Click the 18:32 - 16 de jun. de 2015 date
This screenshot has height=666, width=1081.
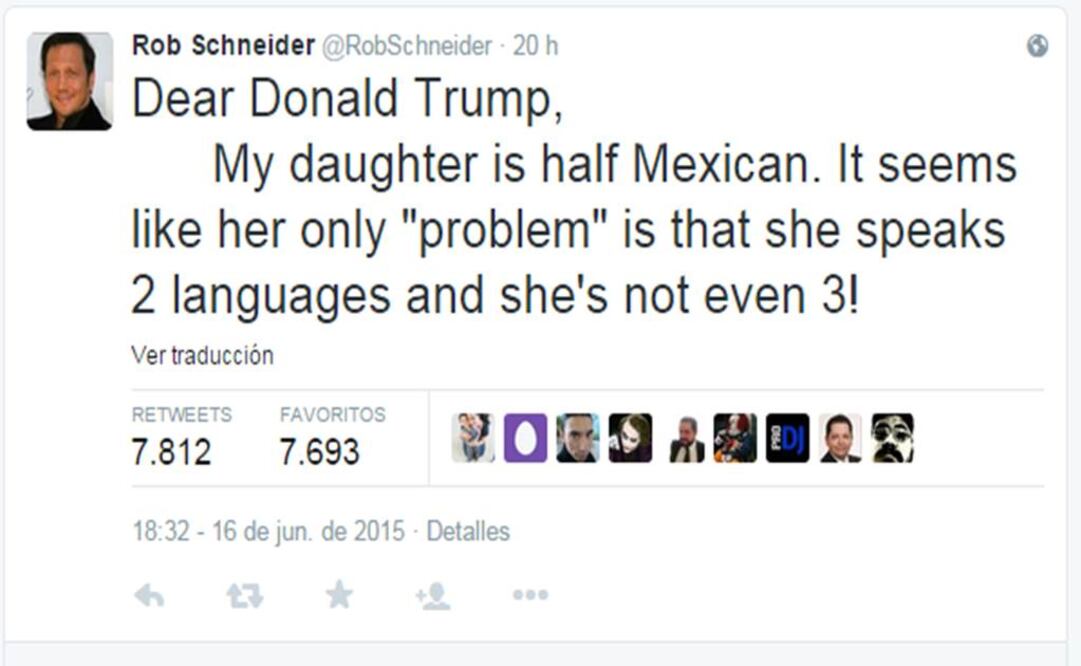tap(268, 531)
